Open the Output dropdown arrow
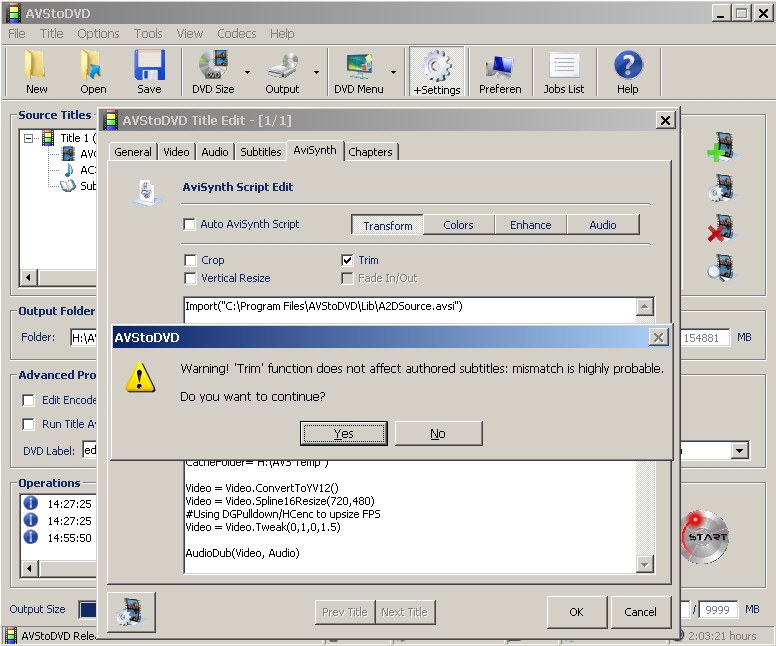This screenshot has height=646, width=776. click(x=316, y=72)
